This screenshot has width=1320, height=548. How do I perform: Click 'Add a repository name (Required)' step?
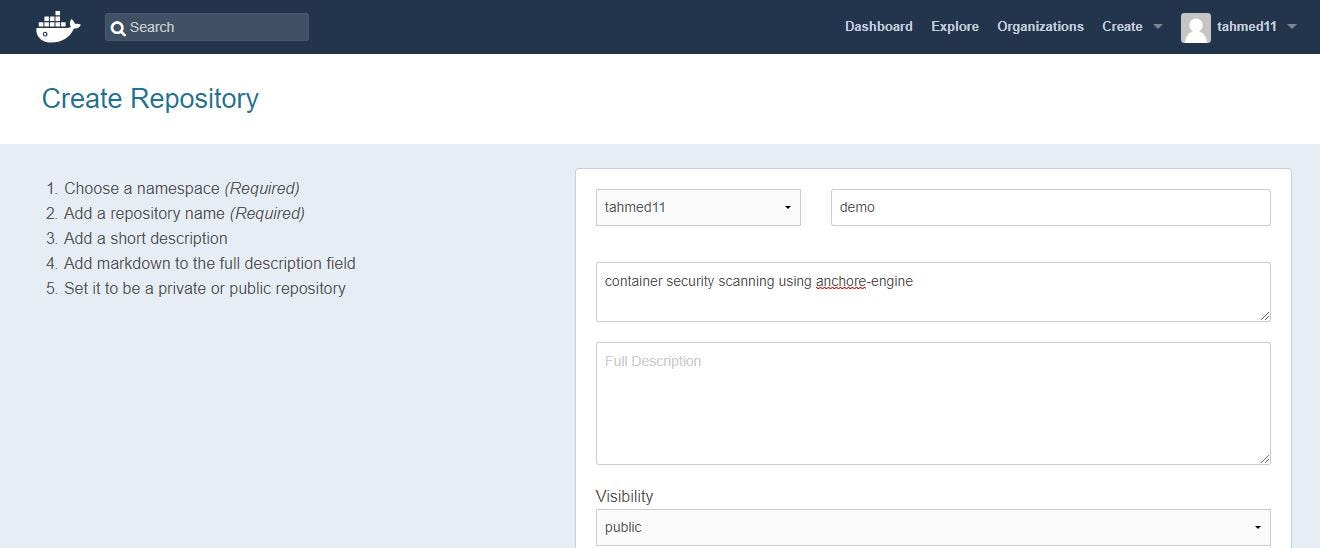(184, 213)
